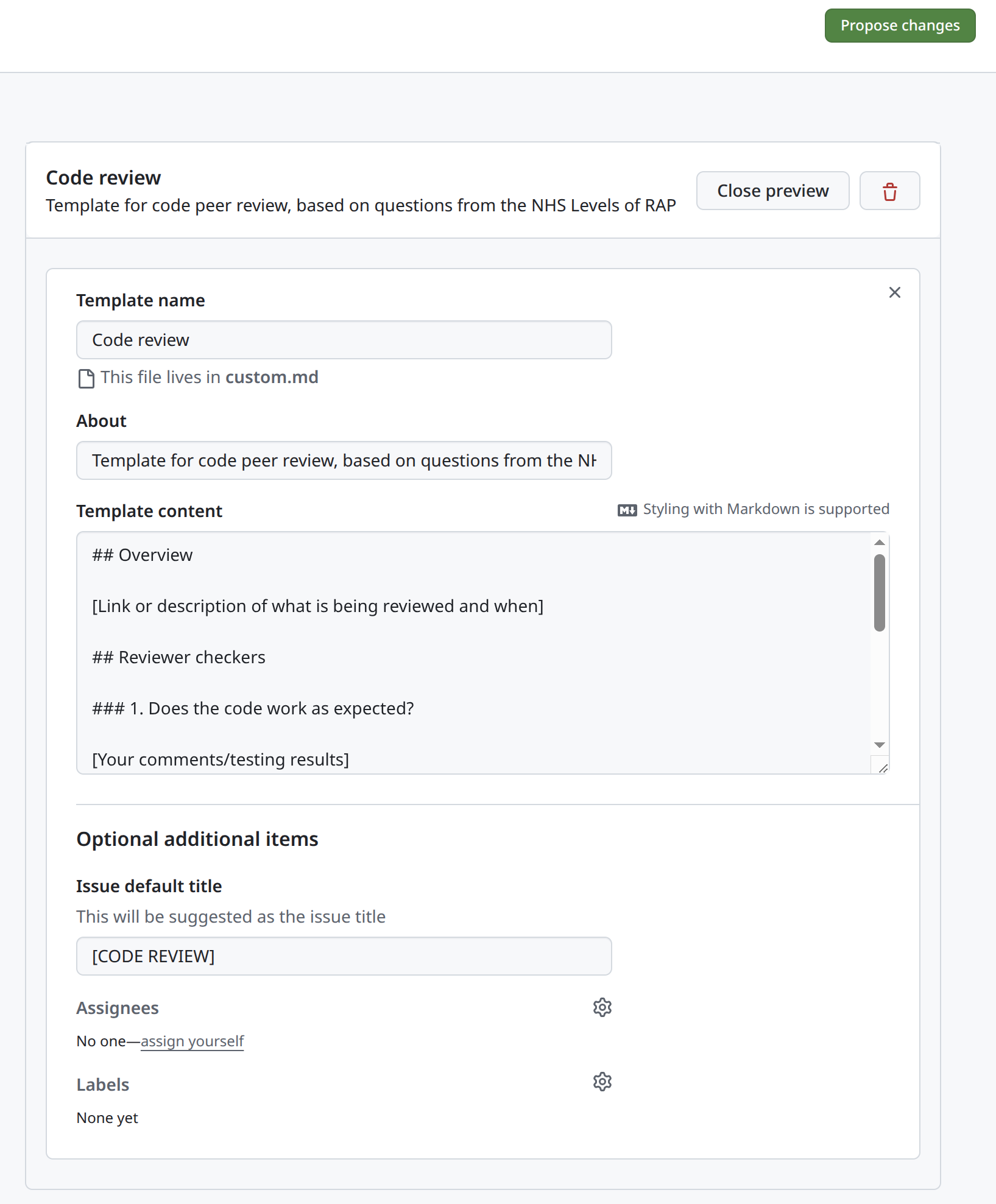Open the Labels gear settings
This screenshot has height=1204, width=996.
pos(602,1082)
